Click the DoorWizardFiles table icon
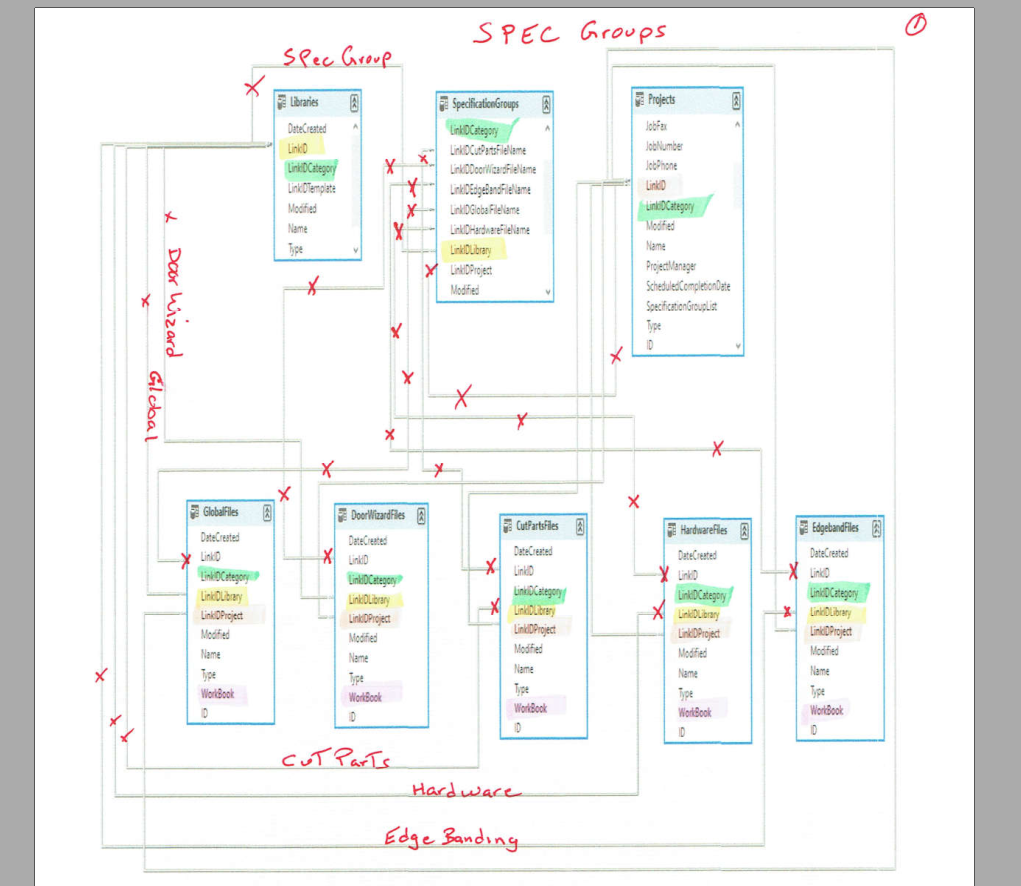Screen dimensions: 1021x886 tap(342, 515)
